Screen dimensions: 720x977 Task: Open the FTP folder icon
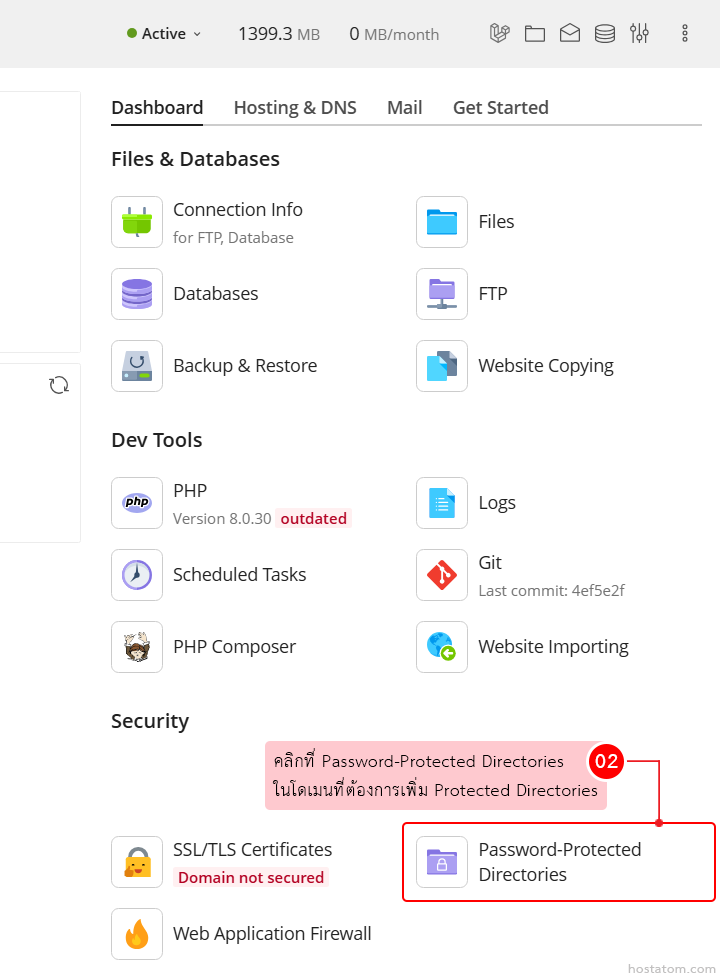[x=442, y=294]
